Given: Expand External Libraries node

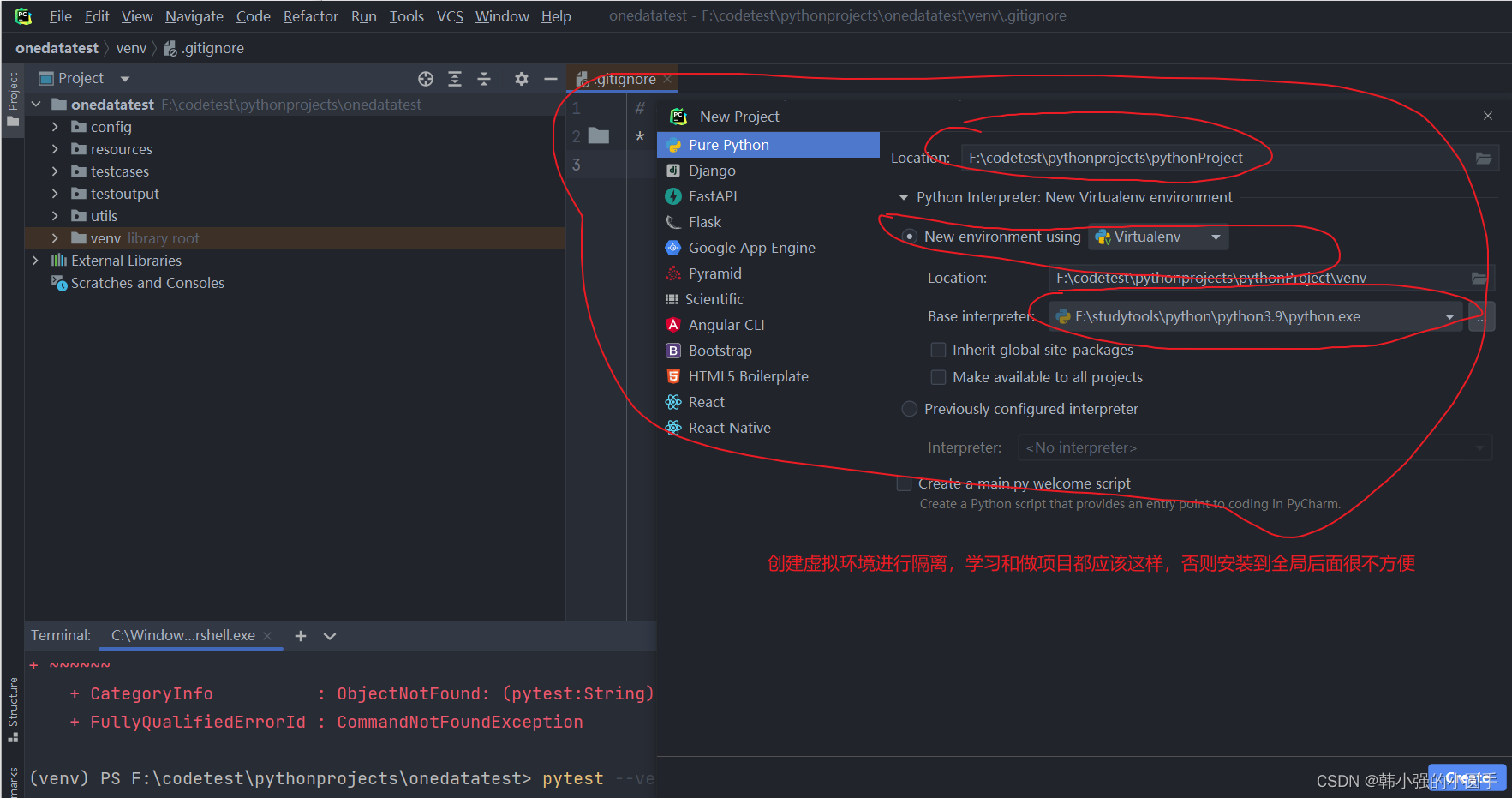Looking at the screenshot, I should point(35,261).
